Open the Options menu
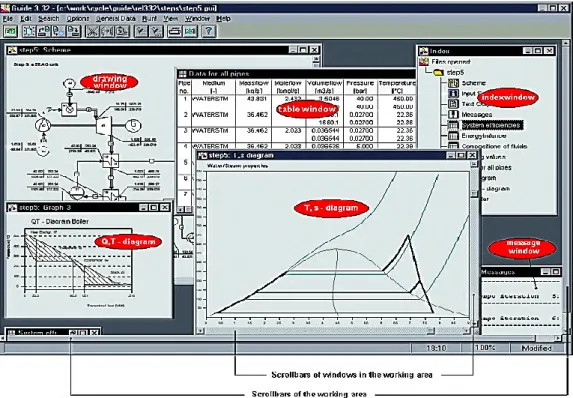Viewport: 573px width, 398px height. (77, 19)
